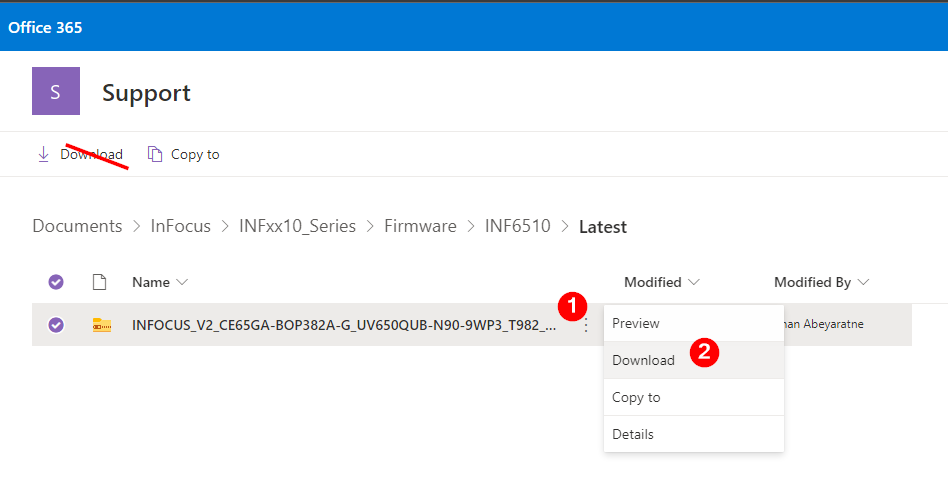Click the file type column header icon
Image resolution: width=948 pixels, height=482 pixels.
99,282
